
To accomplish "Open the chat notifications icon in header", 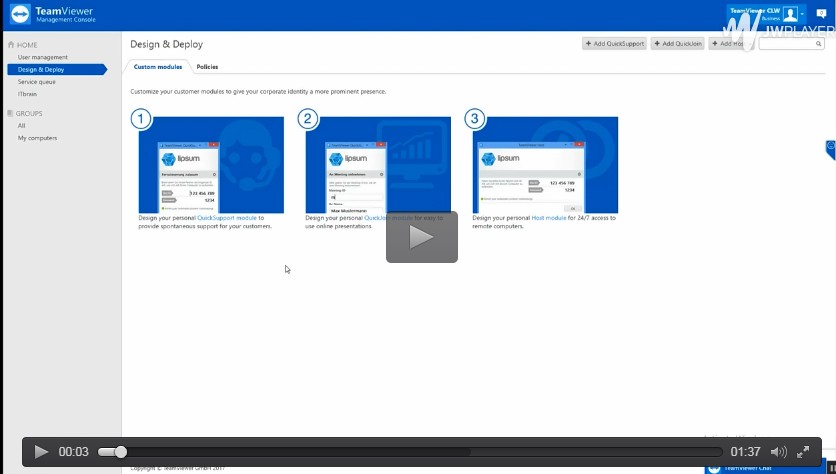I will pos(822,14).
